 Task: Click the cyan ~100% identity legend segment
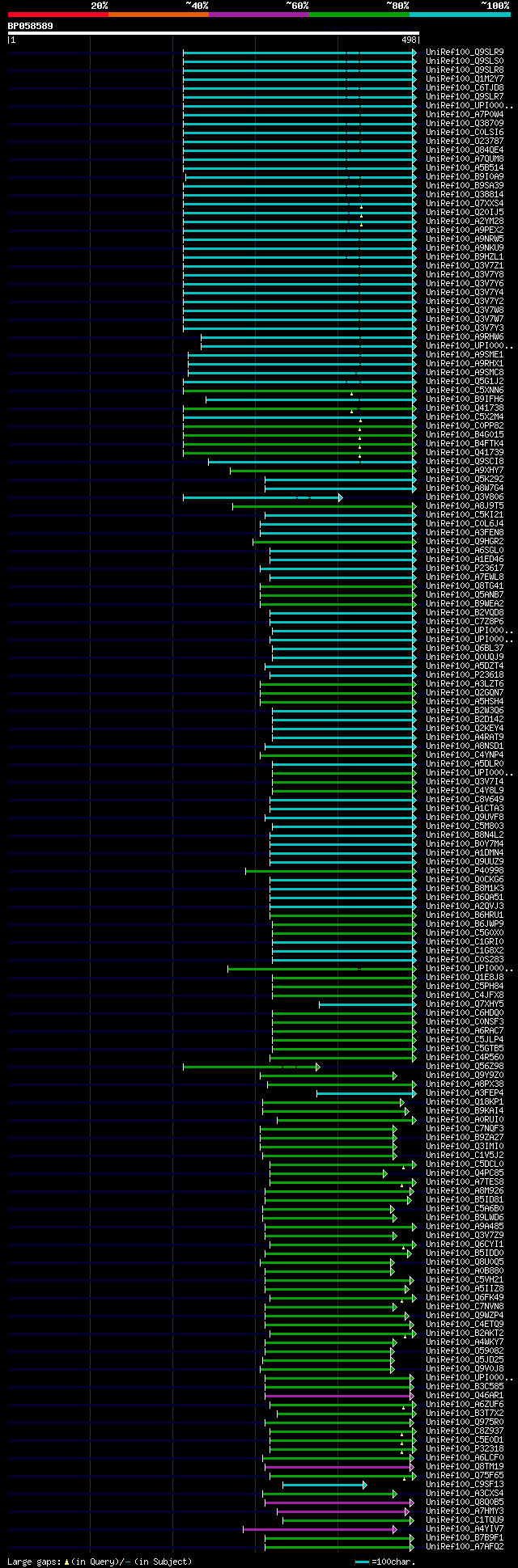tap(459, 15)
